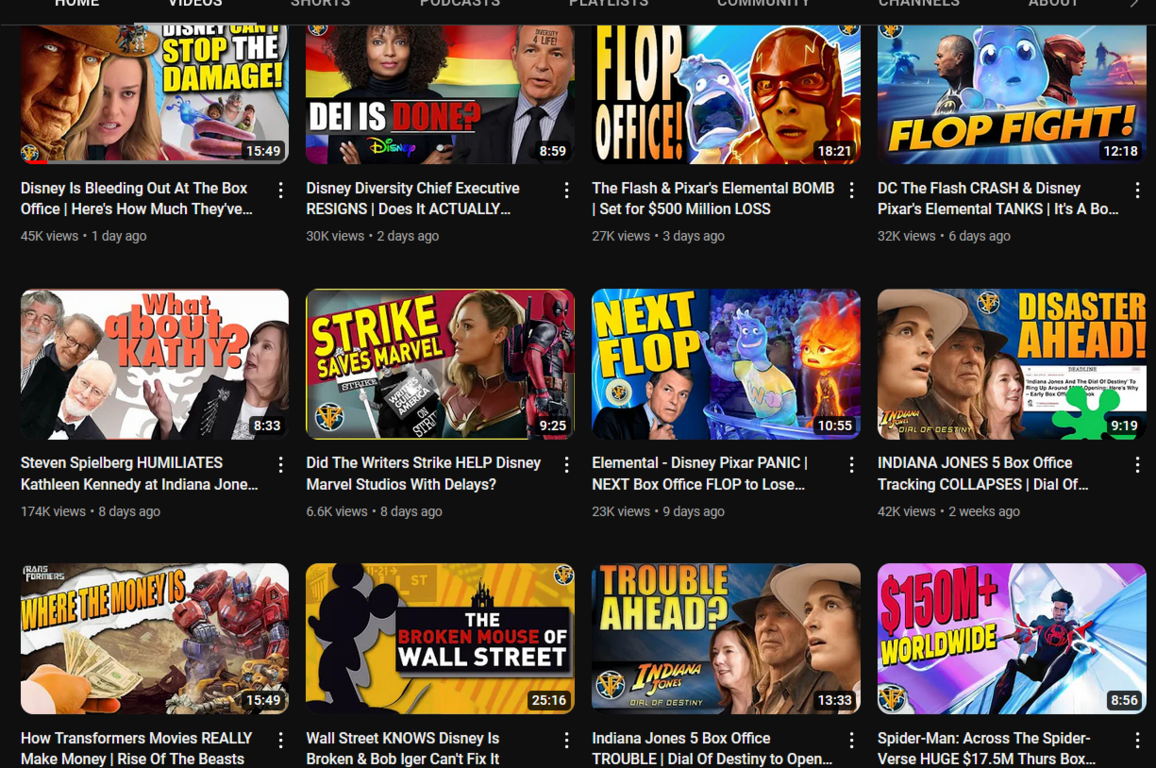
Task: Click '174K views • 8 days ago' text
Action: (x=90, y=511)
